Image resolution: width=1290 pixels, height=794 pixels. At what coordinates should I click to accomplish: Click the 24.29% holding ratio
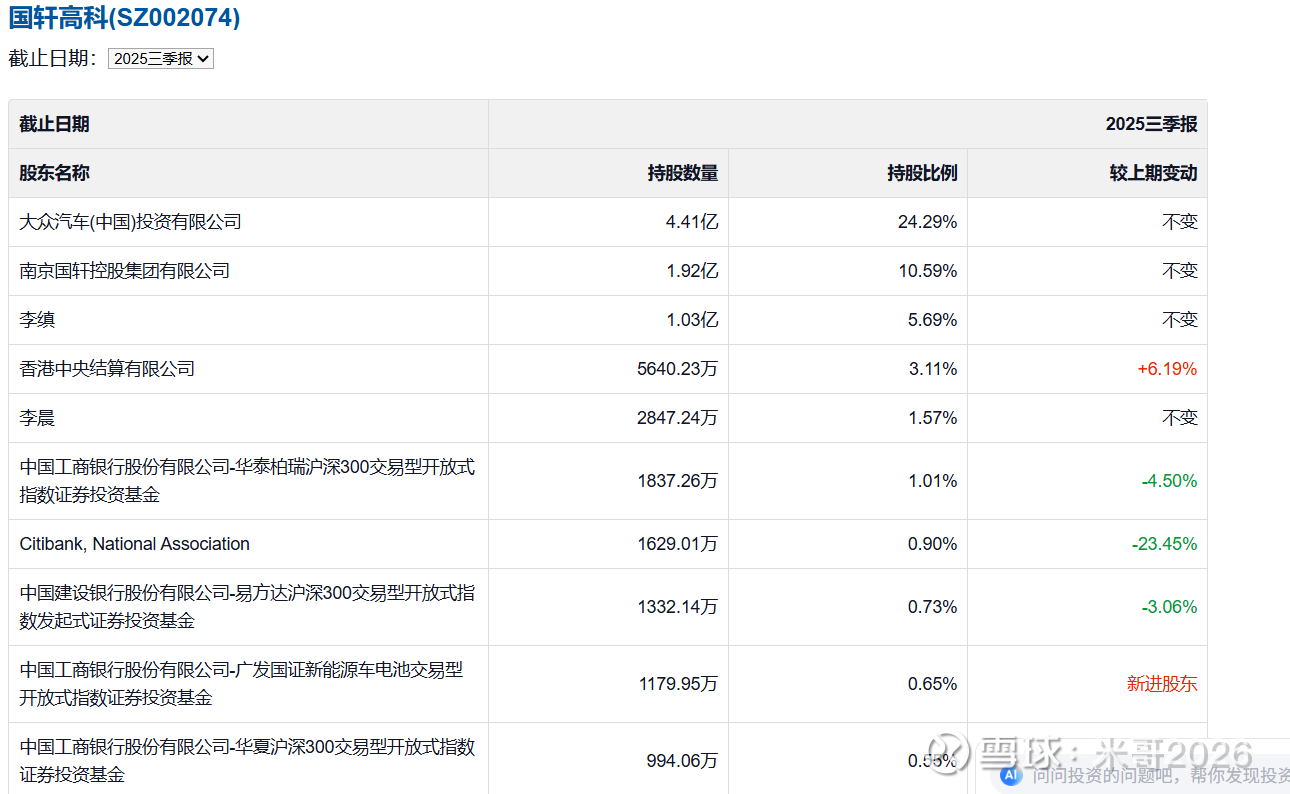pyautogui.click(x=927, y=222)
